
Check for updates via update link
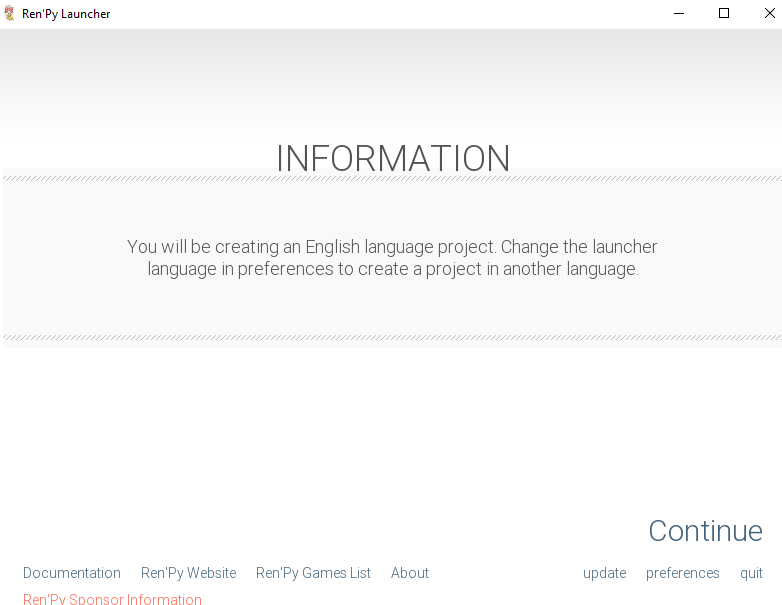(604, 573)
